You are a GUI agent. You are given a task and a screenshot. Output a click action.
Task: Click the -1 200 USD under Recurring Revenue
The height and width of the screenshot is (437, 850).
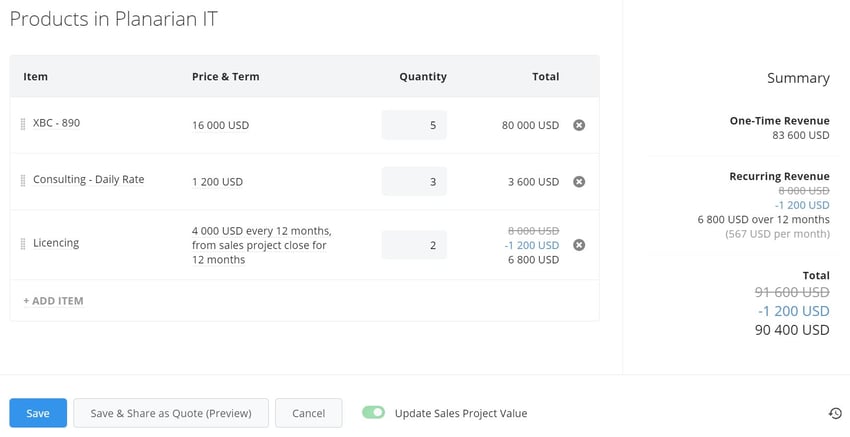click(x=802, y=205)
